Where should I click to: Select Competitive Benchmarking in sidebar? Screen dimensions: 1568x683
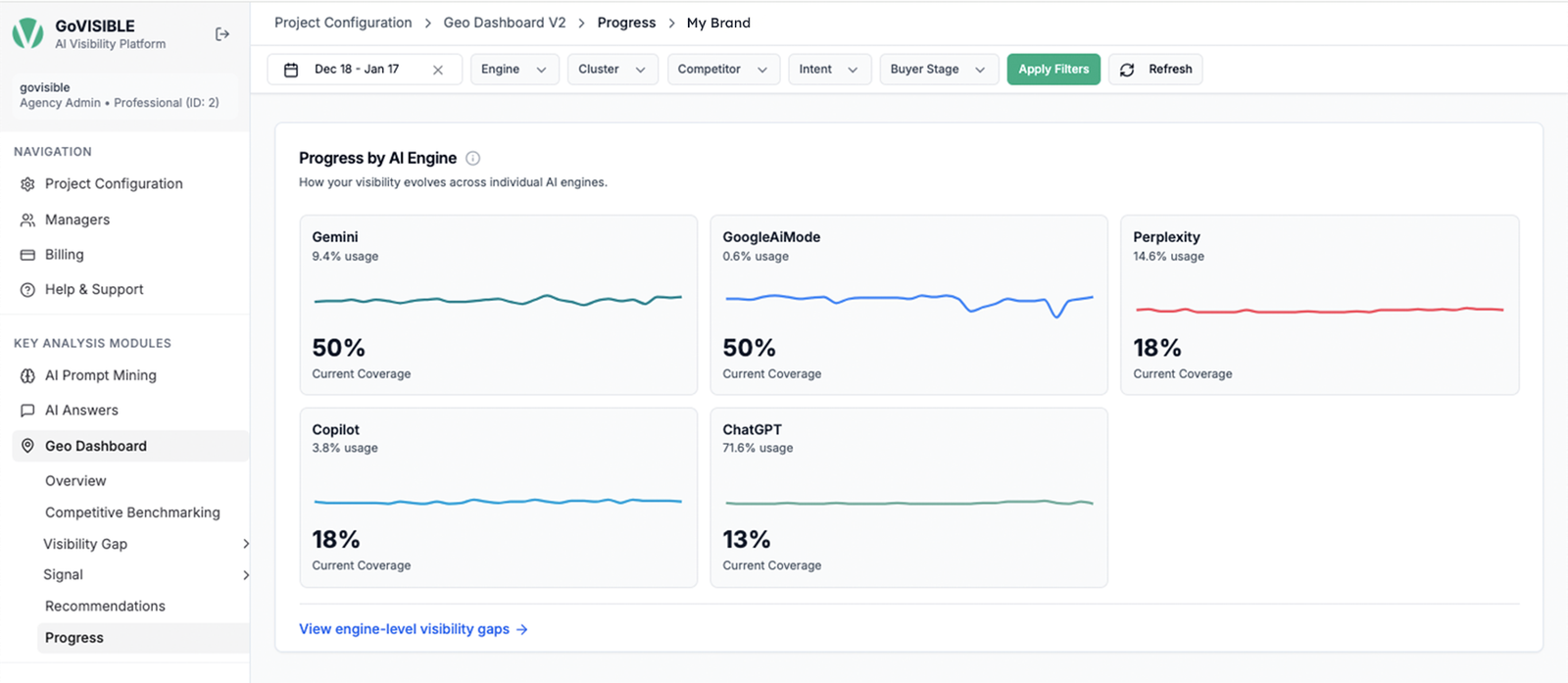point(132,512)
